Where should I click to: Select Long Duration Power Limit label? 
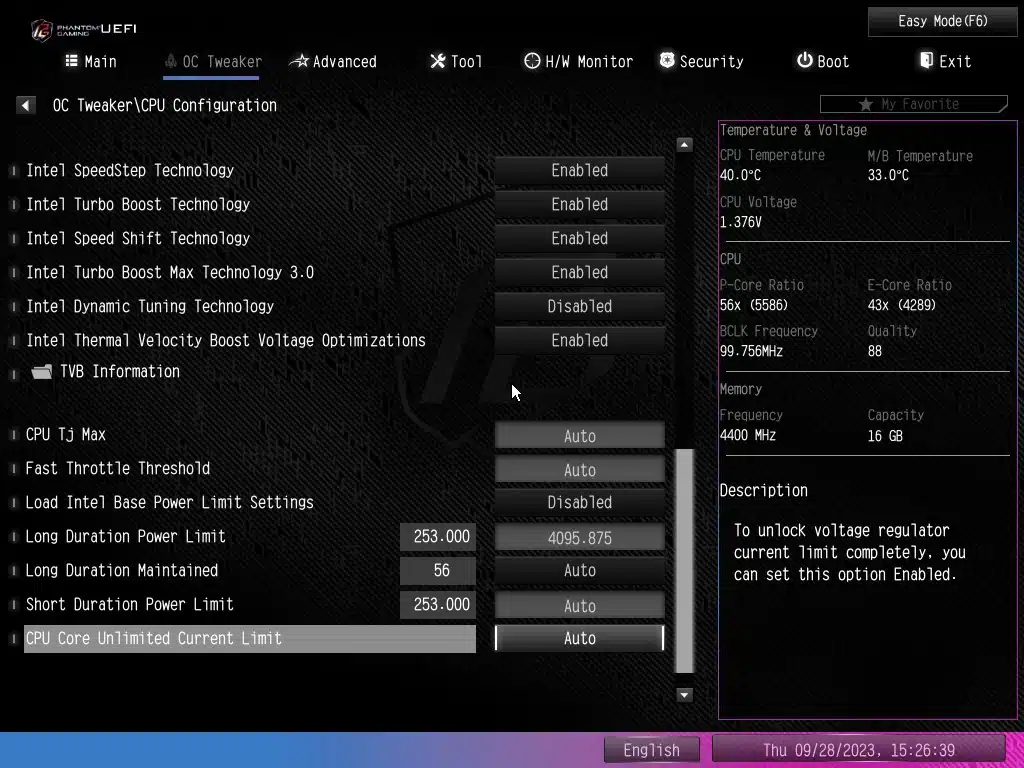point(125,536)
